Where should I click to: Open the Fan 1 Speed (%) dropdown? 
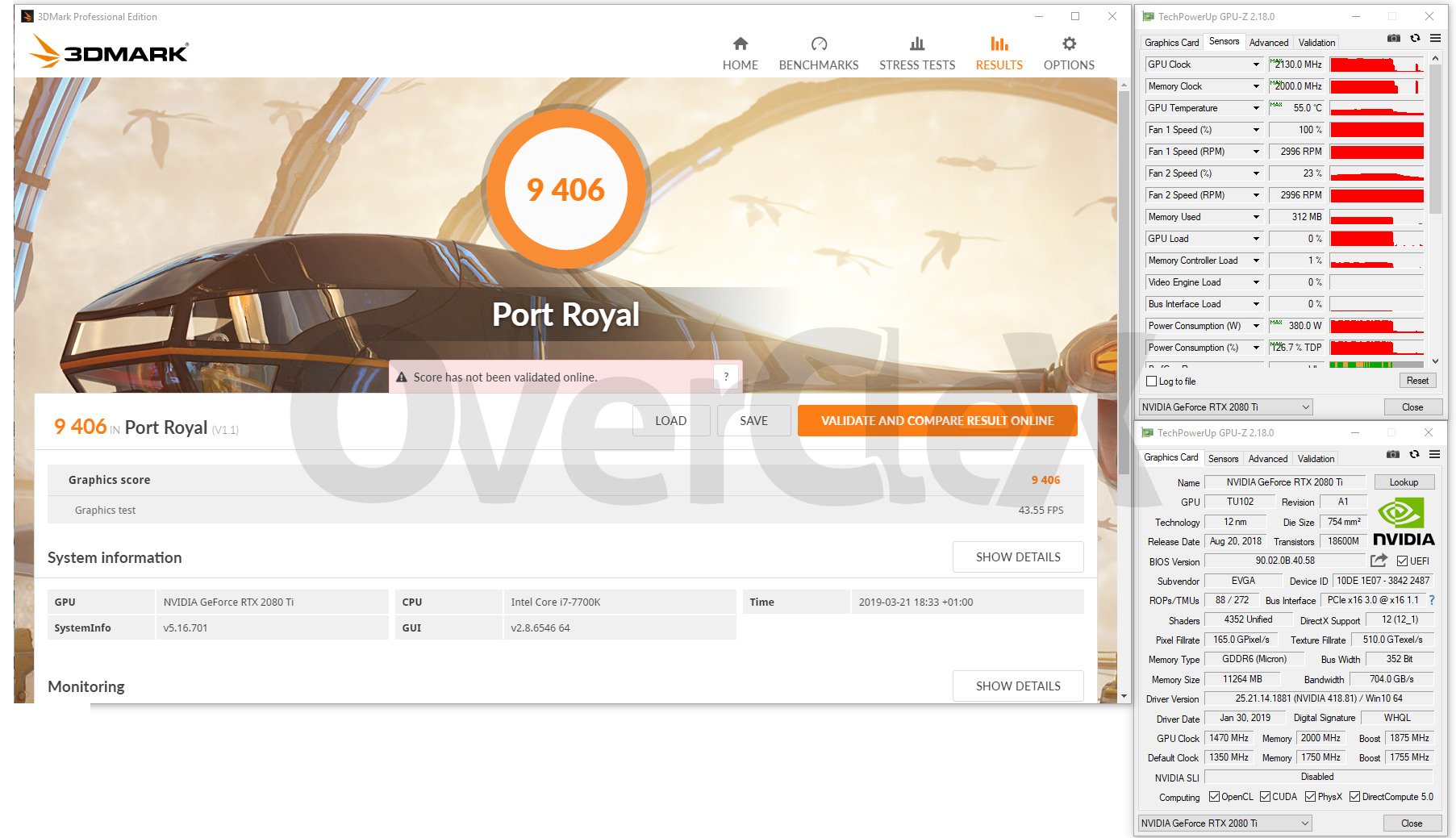1256,130
